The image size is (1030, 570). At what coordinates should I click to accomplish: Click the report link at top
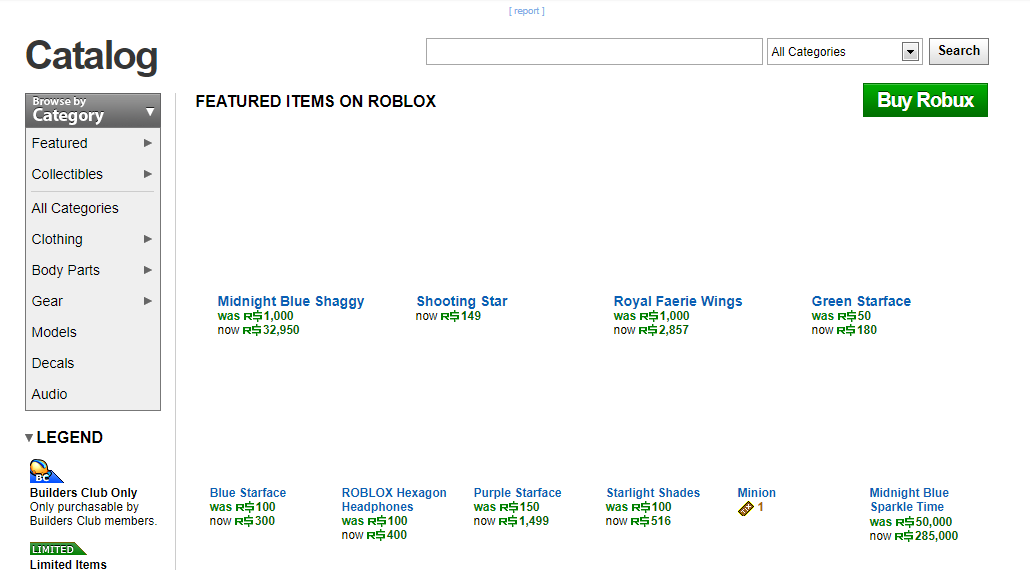[527, 11]
